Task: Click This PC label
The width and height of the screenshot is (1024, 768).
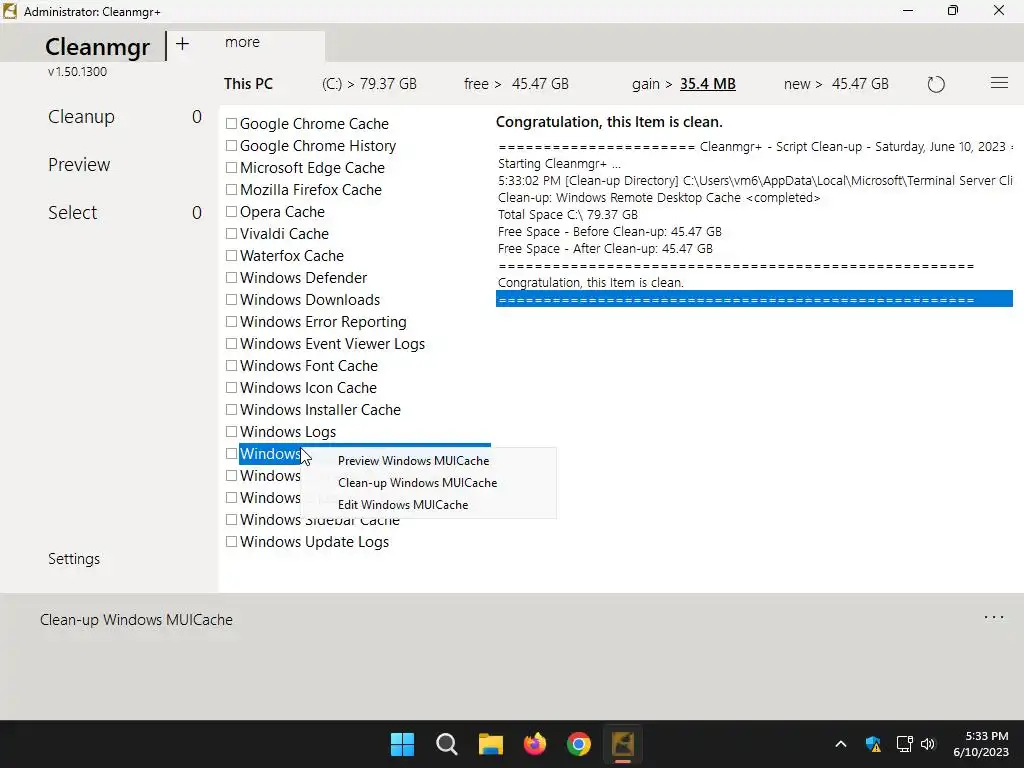Action: pyautogui.click(x=248, y=84)
